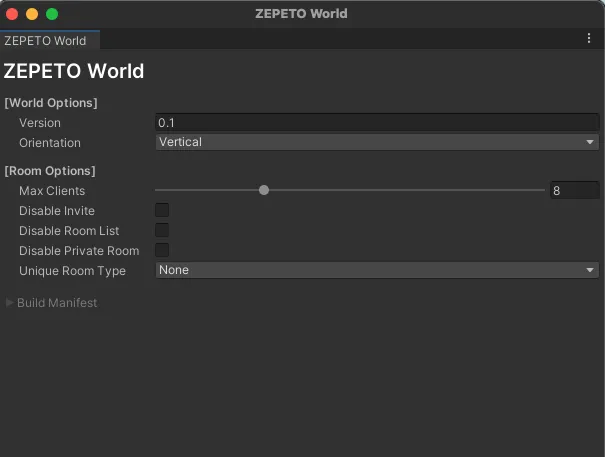Open the Orientation dropdown showing Vertical
This screenshot has height=457, width=605.
[377, 142]
